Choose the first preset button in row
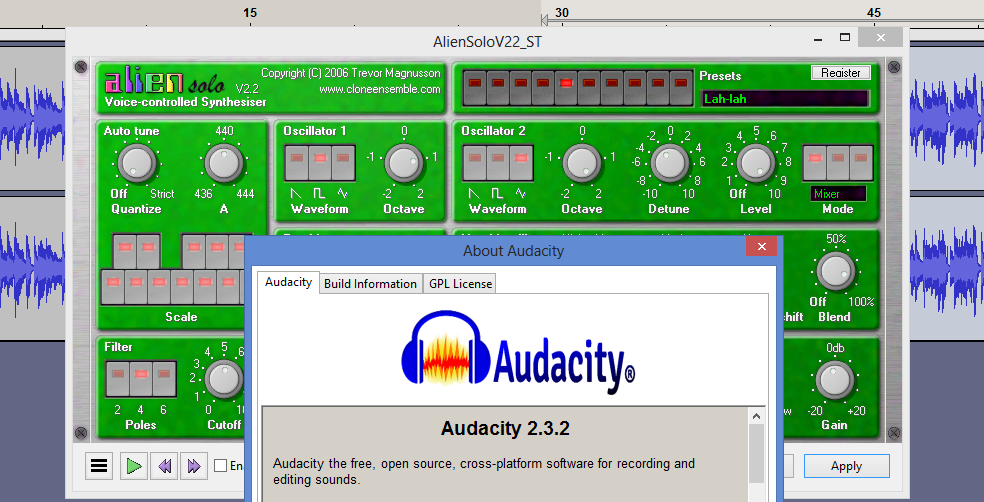 click(475, 87)
